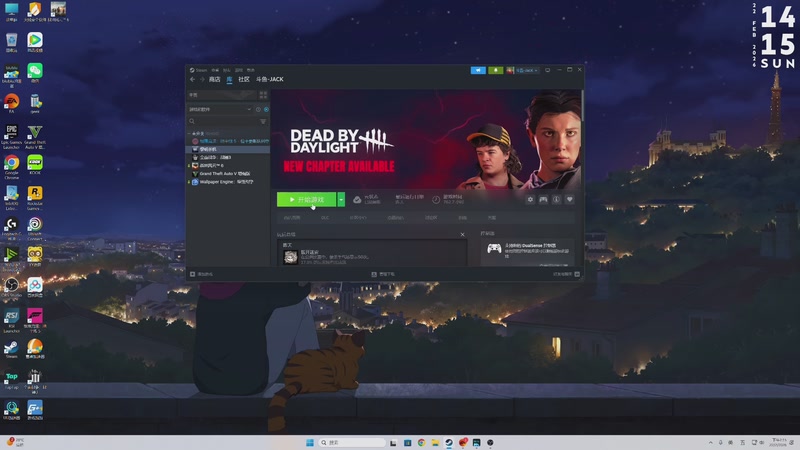
Task: Open Epic Games Launcher desktop icon
Action: click(11, 137)
